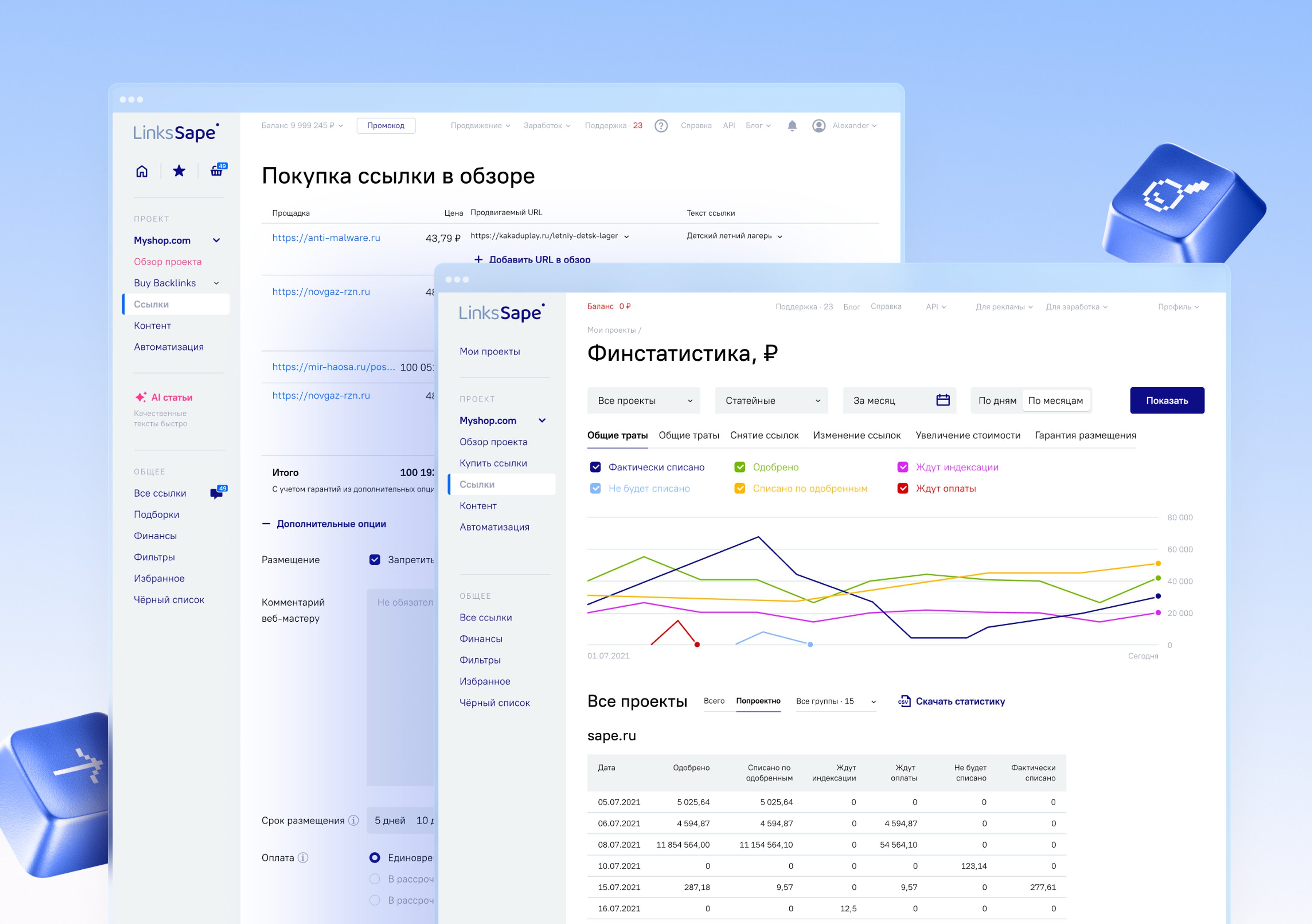Toggle the Не будет списано checkbox
Viewport: 1312px width, 924px height.
[595, 488]
